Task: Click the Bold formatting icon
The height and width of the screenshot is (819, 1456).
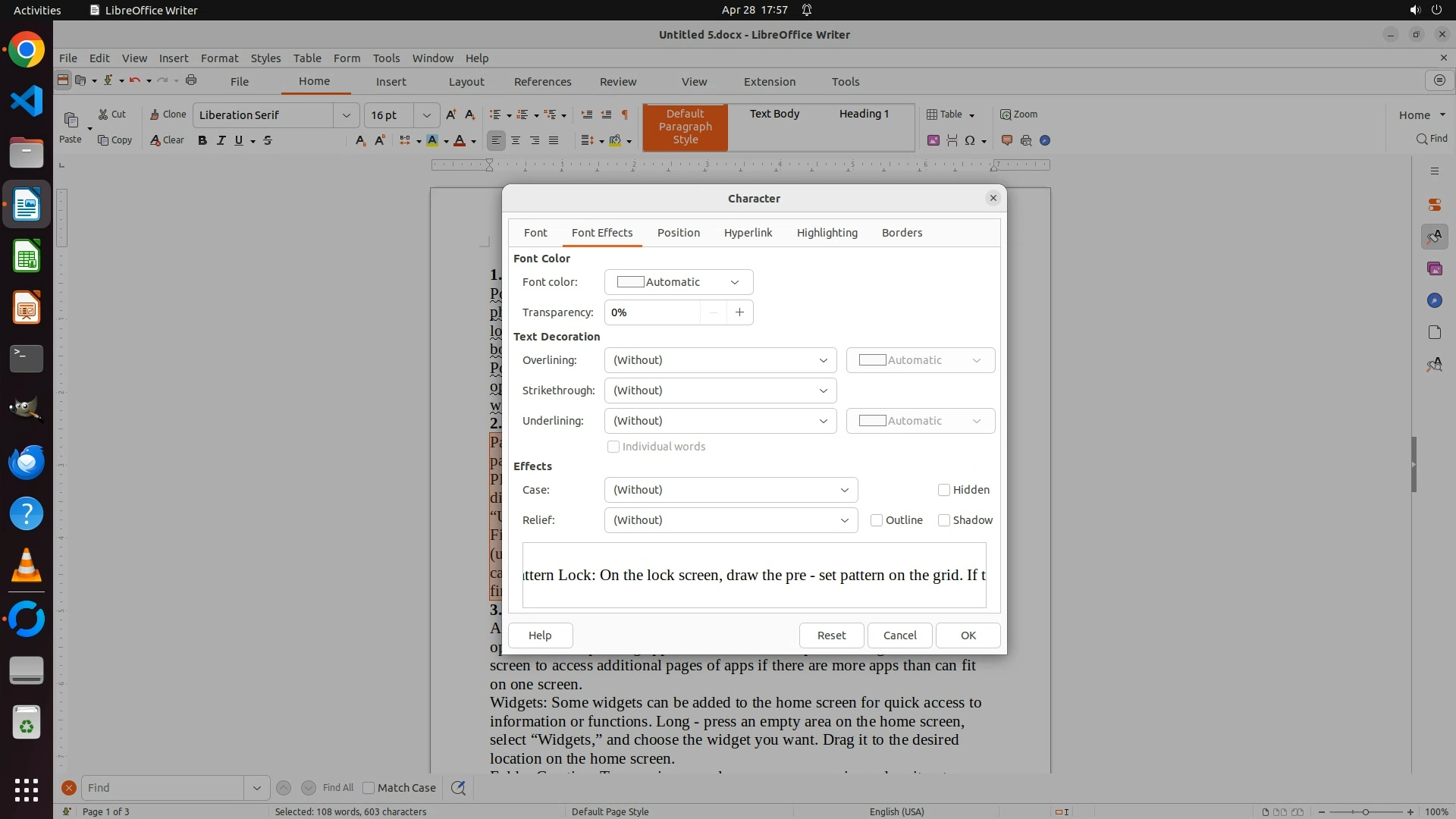Action: (x=202, y=140)
